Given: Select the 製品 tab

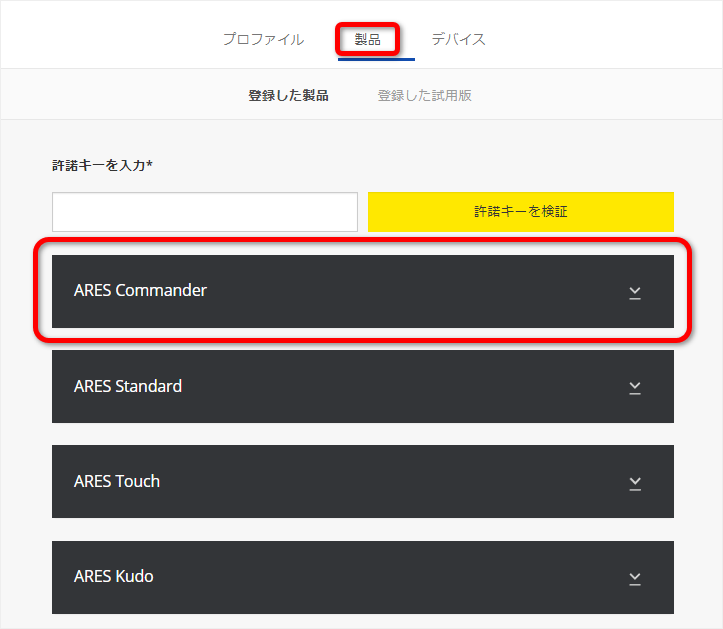Looking at the screenshot, I should click(x=367, y=40).
